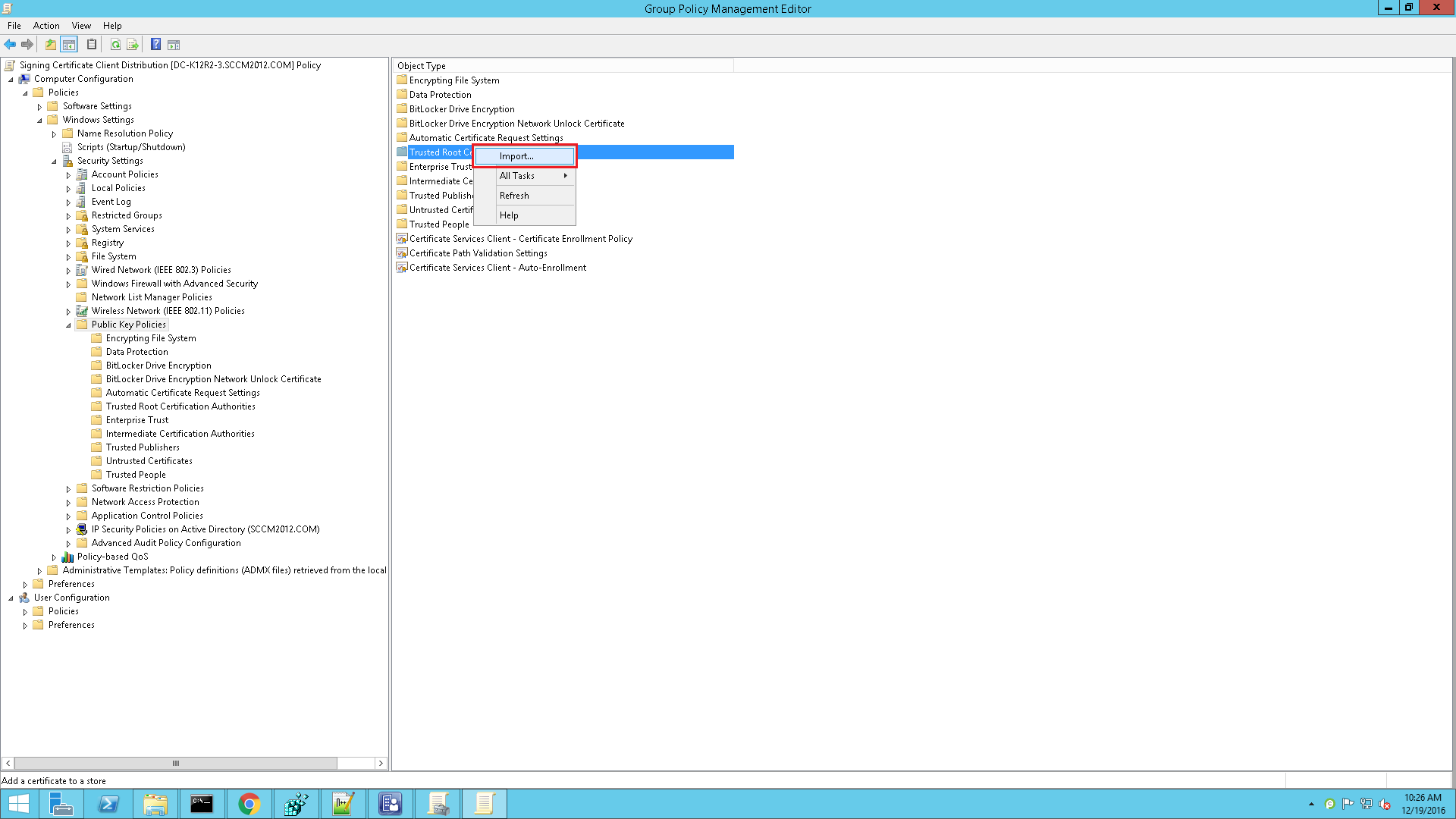The width and height of the screenshot is (1456, 819).
Task: Expand the Account Policies node
Action: click(68, 175)
